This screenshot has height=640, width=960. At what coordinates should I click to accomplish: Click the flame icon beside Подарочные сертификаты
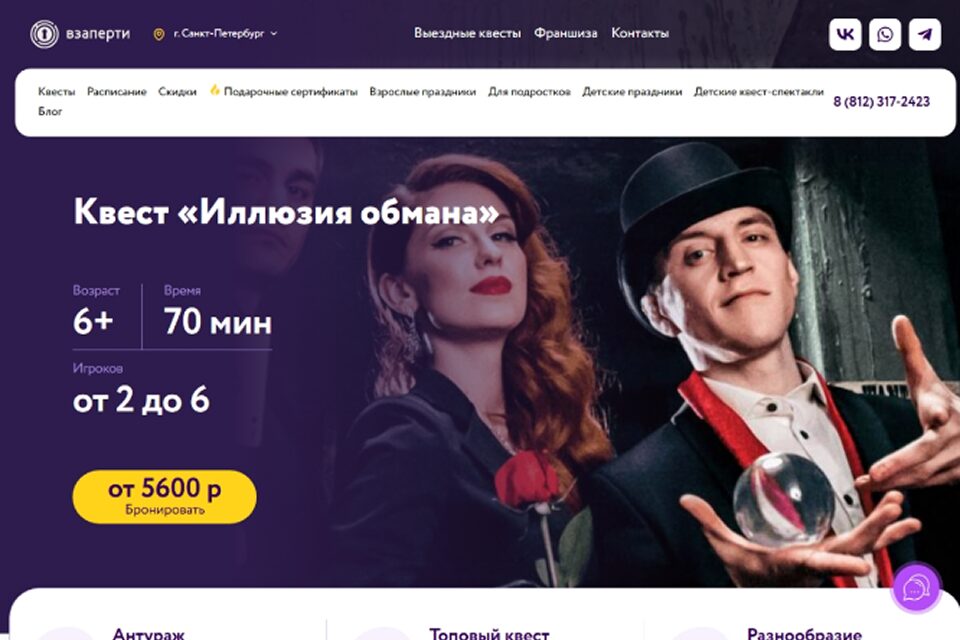click(x=215, y=90)
